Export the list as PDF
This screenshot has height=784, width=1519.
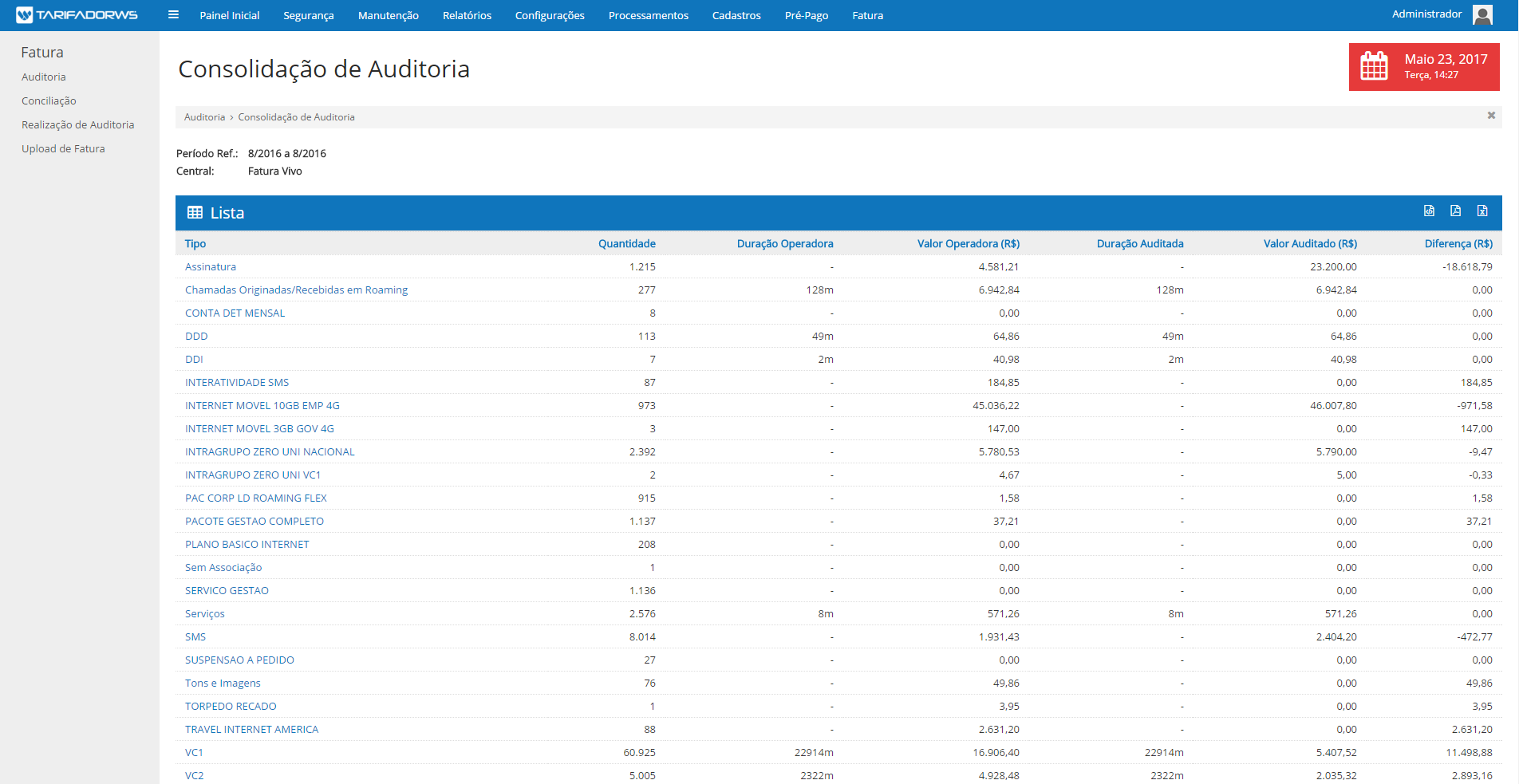(x=1455, y=211)
